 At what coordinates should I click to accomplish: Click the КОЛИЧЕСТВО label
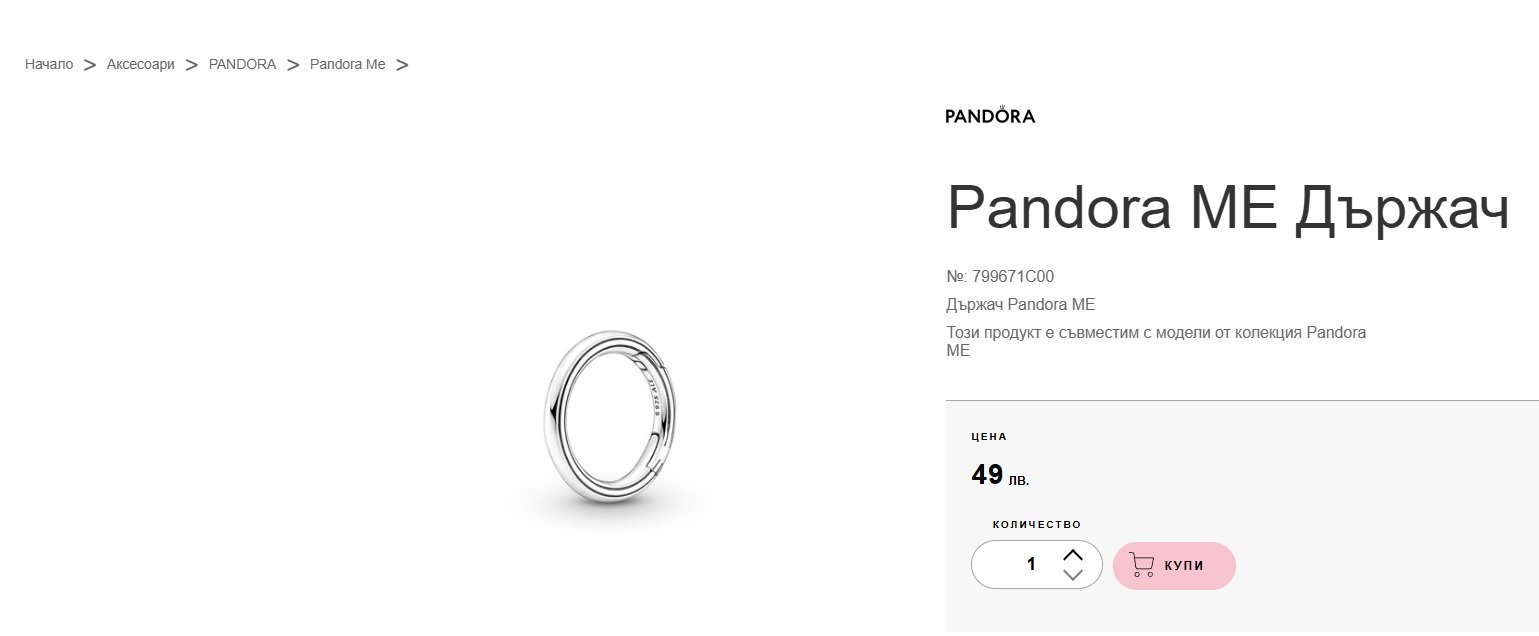(x=1037, y=525)
